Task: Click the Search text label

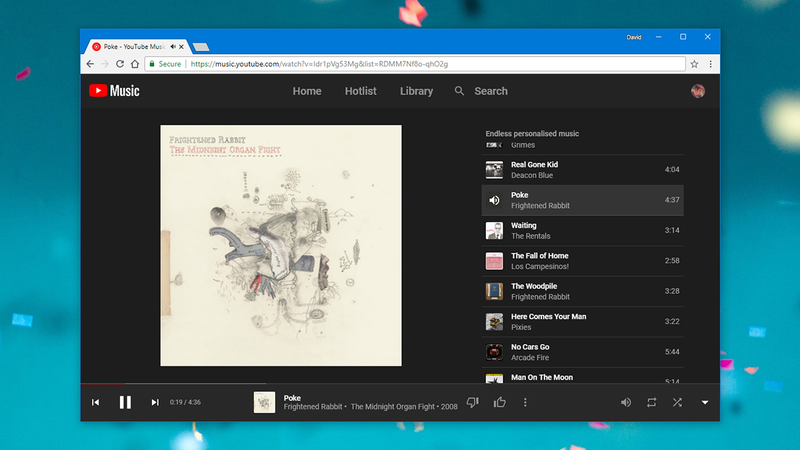Action: pos(491,91)
